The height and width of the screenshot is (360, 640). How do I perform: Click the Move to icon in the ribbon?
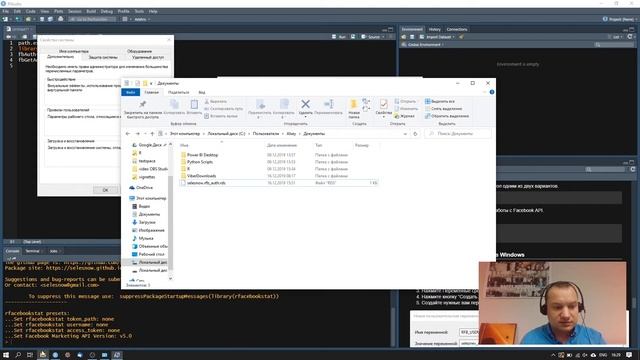tap(260, 104)
